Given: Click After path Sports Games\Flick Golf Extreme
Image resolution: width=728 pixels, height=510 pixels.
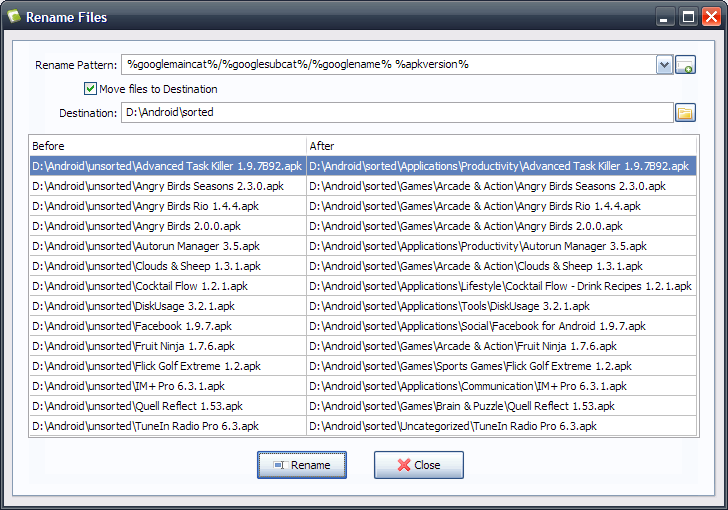Looking at the screenshot, I should [502, 366].
